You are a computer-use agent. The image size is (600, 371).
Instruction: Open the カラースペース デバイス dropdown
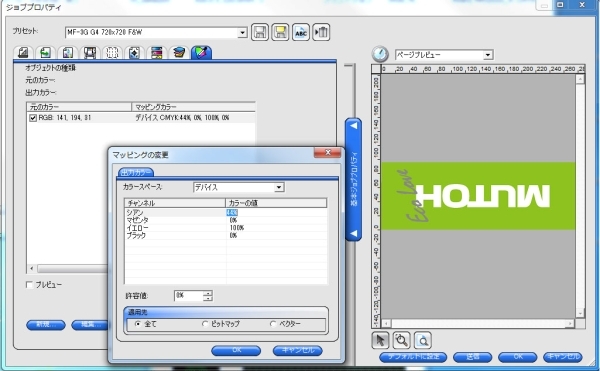(x=279, y=187)
